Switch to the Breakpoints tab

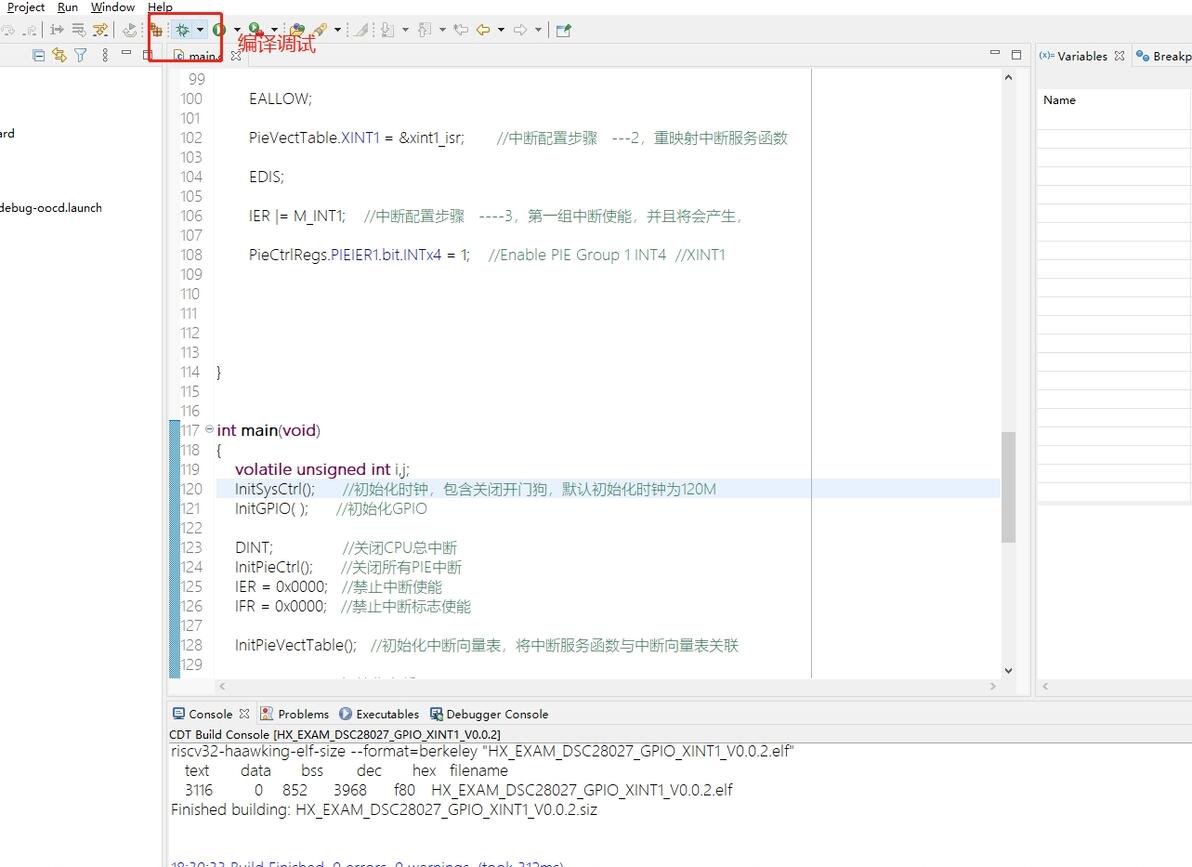(1164, 56)
